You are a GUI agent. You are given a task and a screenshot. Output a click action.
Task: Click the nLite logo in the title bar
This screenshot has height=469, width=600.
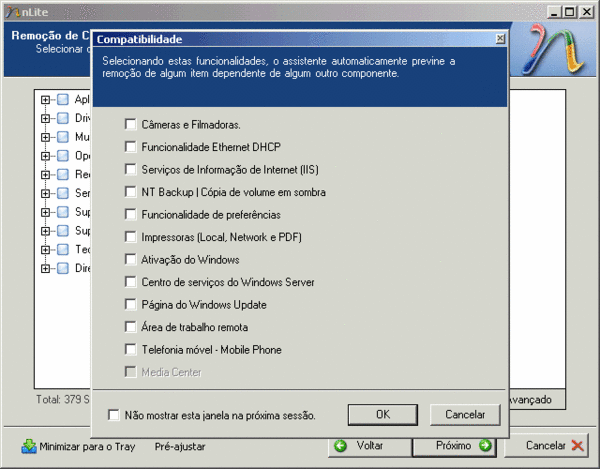click(13, 12)
